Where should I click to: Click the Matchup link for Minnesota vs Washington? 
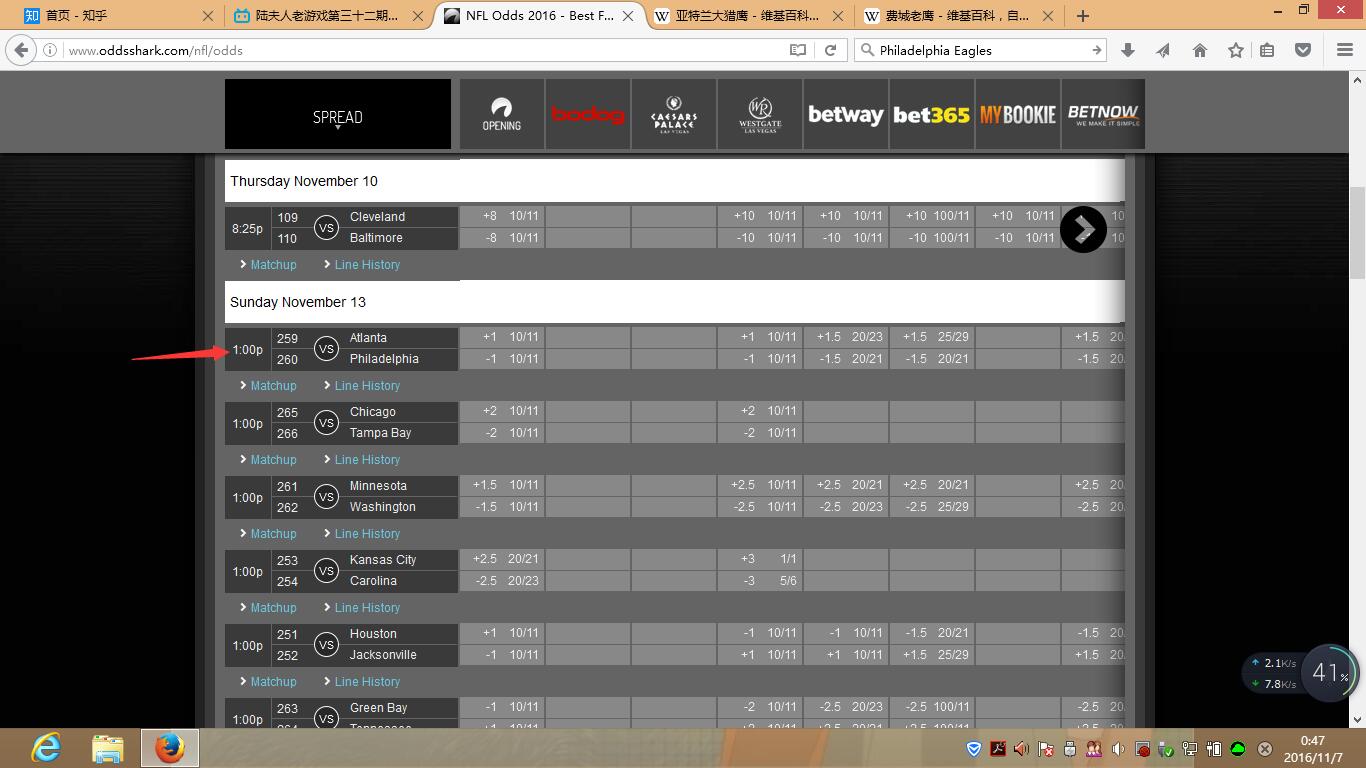pyautogui.click(x=273, y=534)
